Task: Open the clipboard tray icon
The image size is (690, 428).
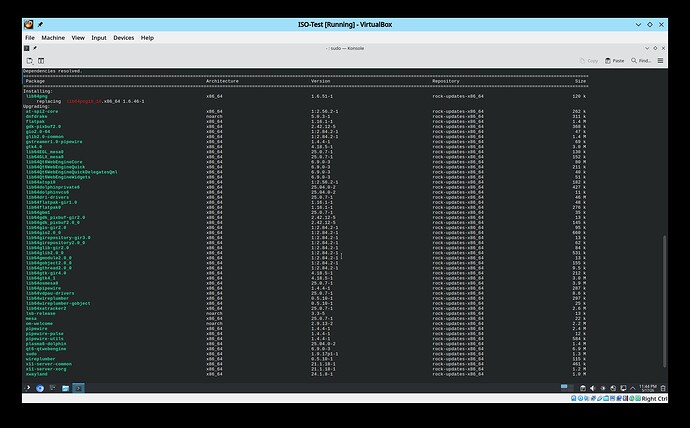Action: pos(583,388)
